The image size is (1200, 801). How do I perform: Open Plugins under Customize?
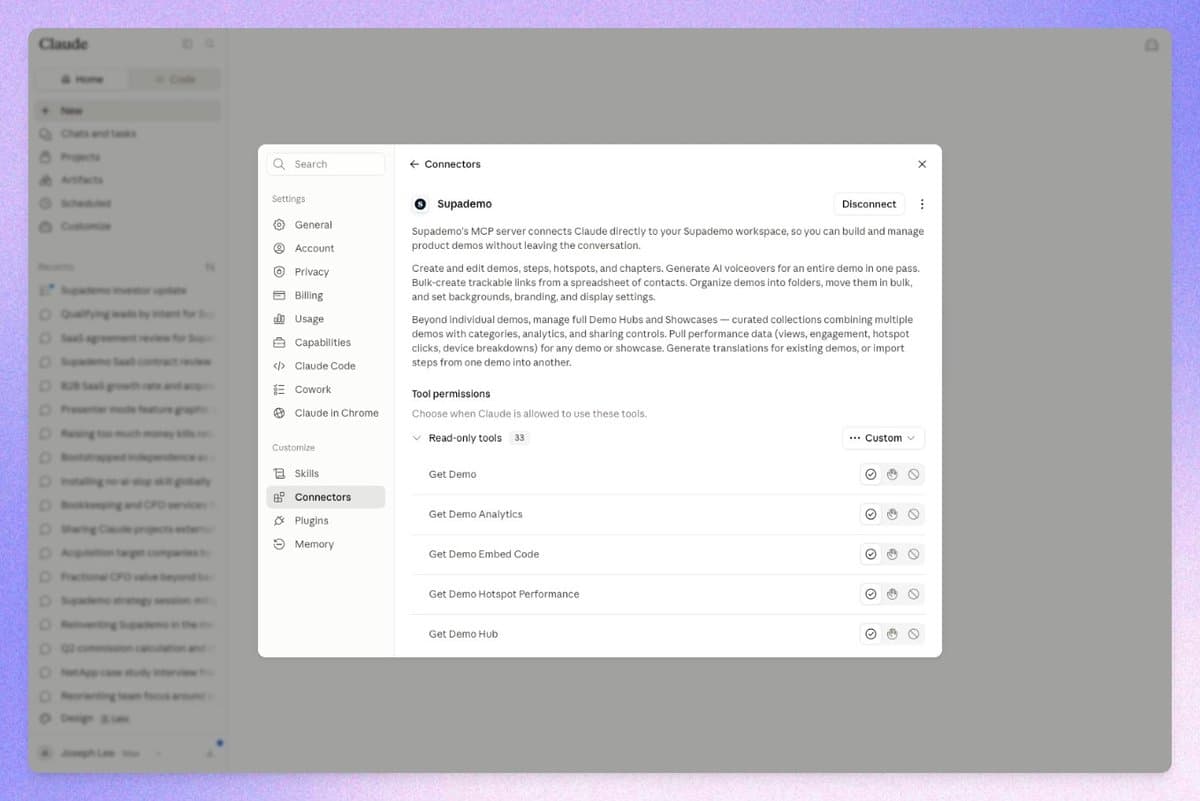pyautogui.click(x=326, y=521)
